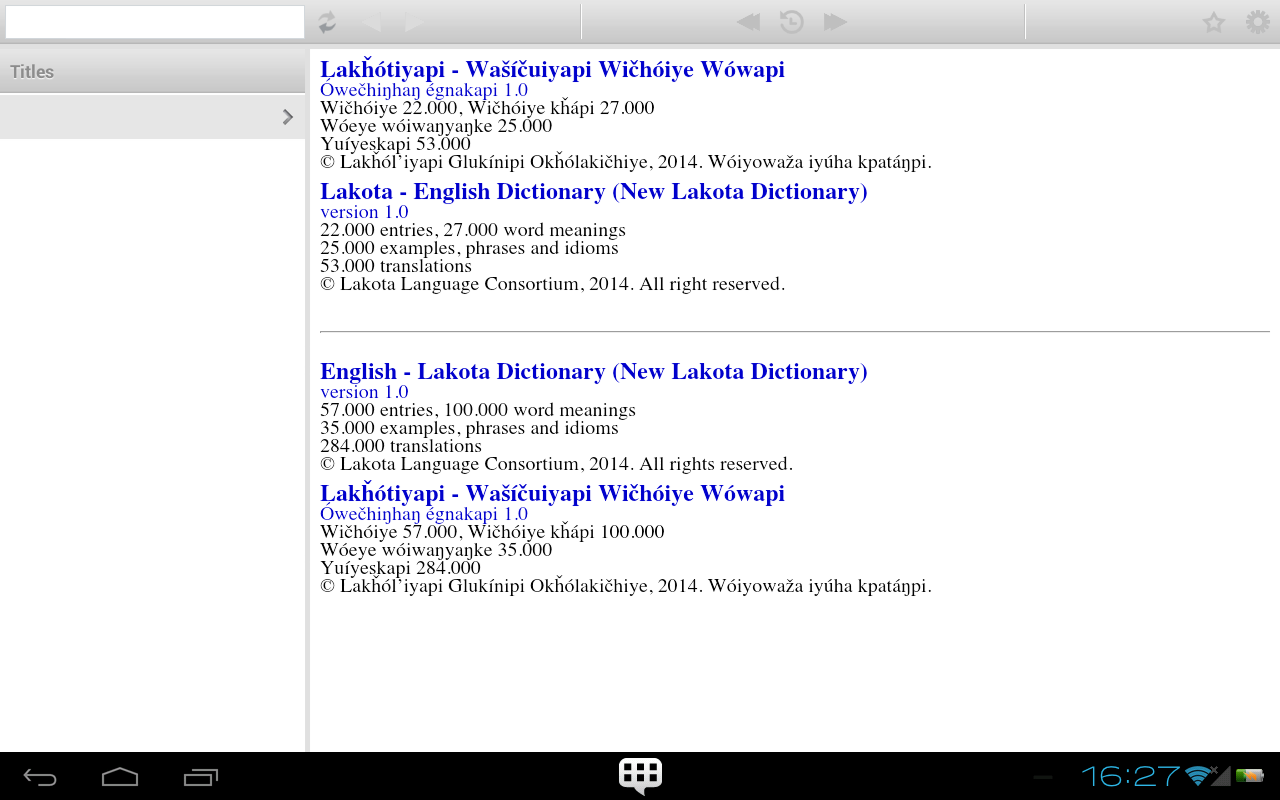Focus the search input field
Viewport: 1280px width, 800px height.
(155, 22)
